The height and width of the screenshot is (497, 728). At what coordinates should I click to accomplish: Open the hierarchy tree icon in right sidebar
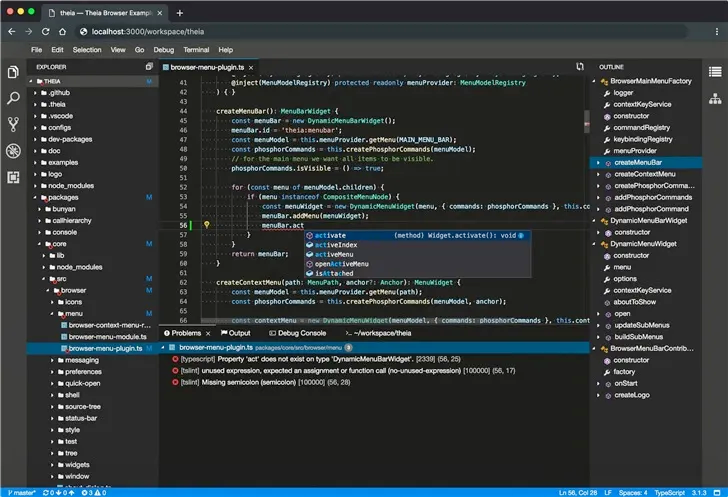click(715, 98)
